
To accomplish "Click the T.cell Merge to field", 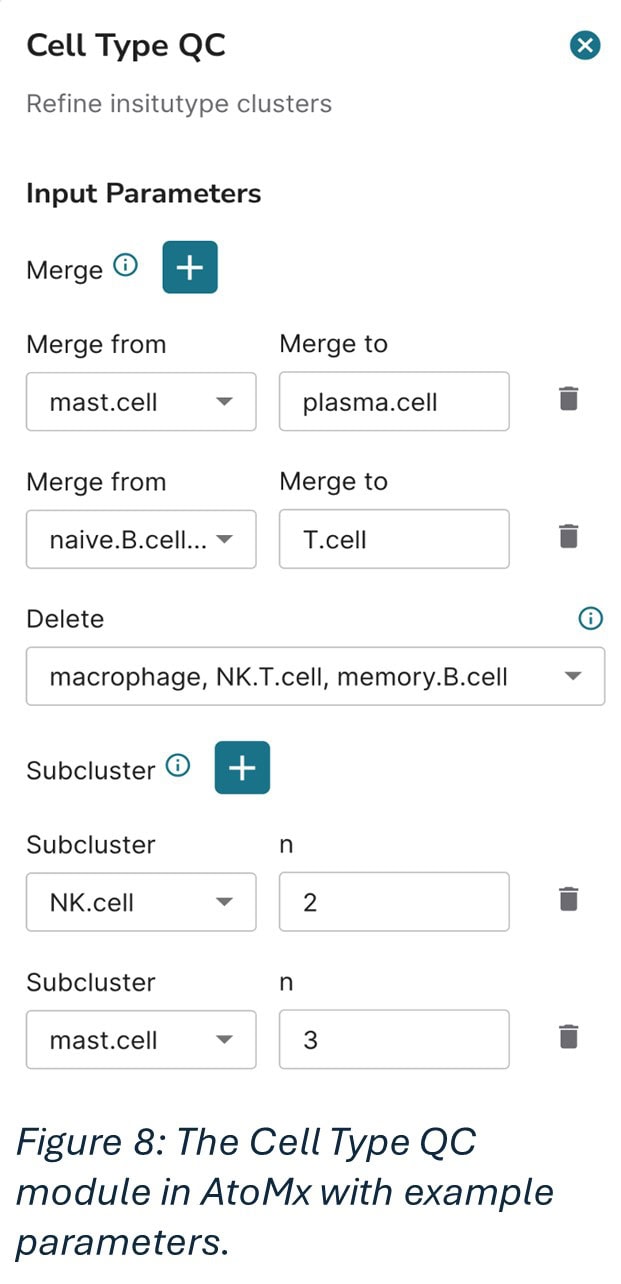I will pyautogui.click(x=393, y=540).
